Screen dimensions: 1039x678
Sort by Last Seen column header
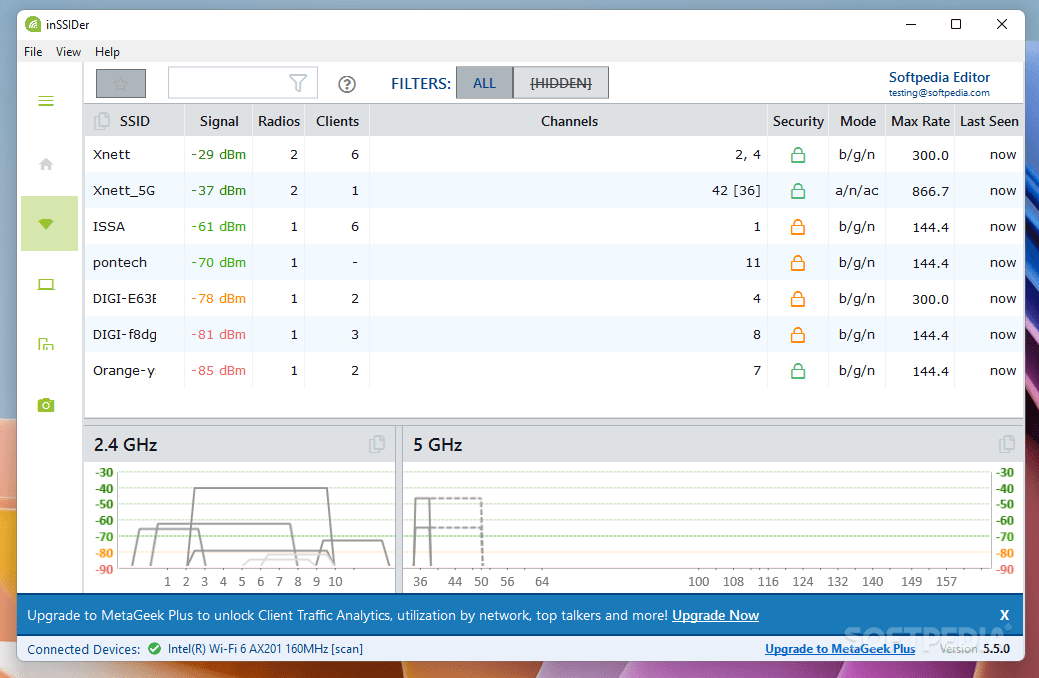(989, 121)
